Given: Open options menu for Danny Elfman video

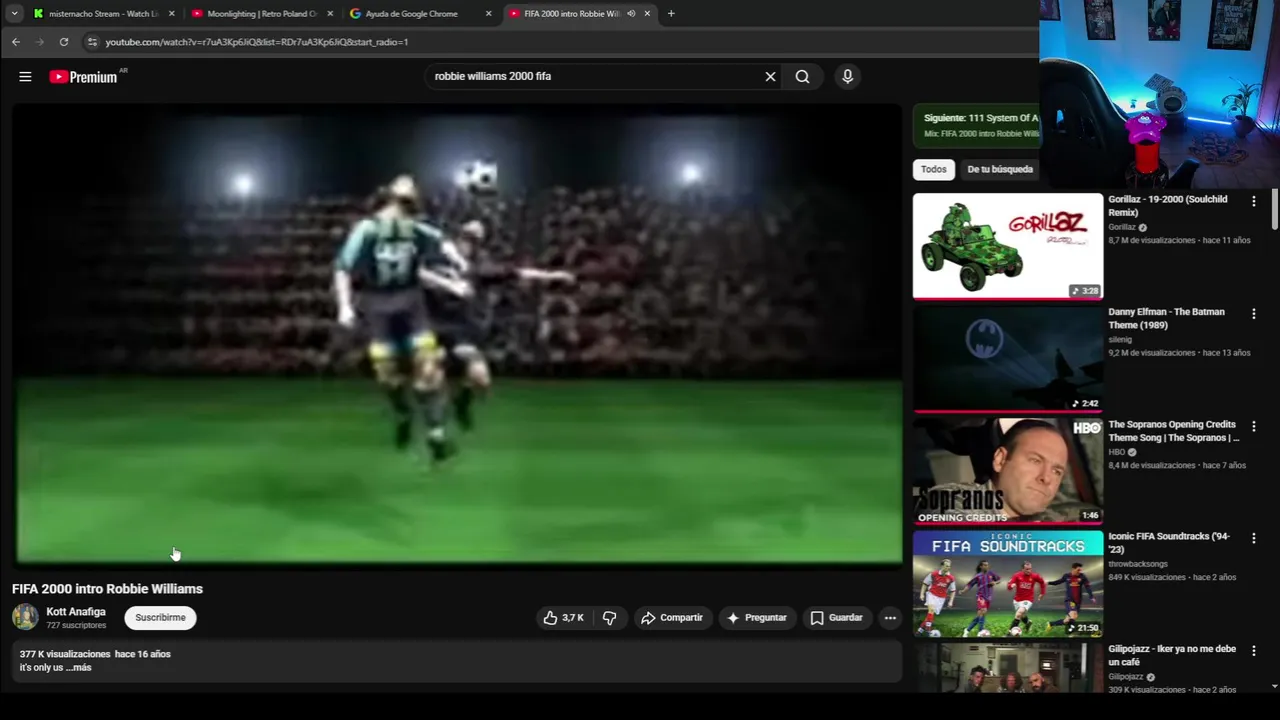Looking at the screenshot, I should pos(1253,314).
